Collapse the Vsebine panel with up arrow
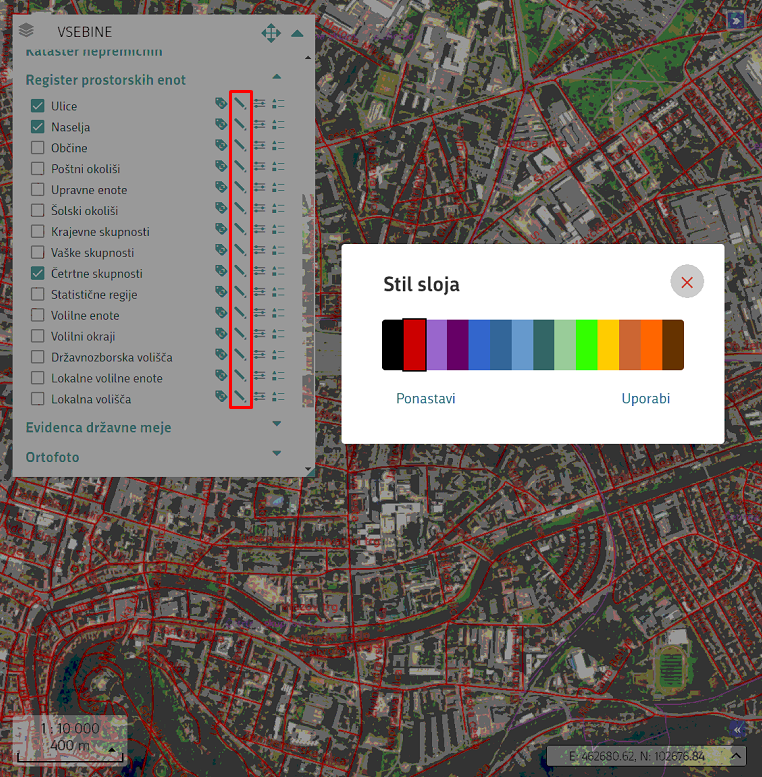This screenshot has width=762, height=777. (297, 33)
